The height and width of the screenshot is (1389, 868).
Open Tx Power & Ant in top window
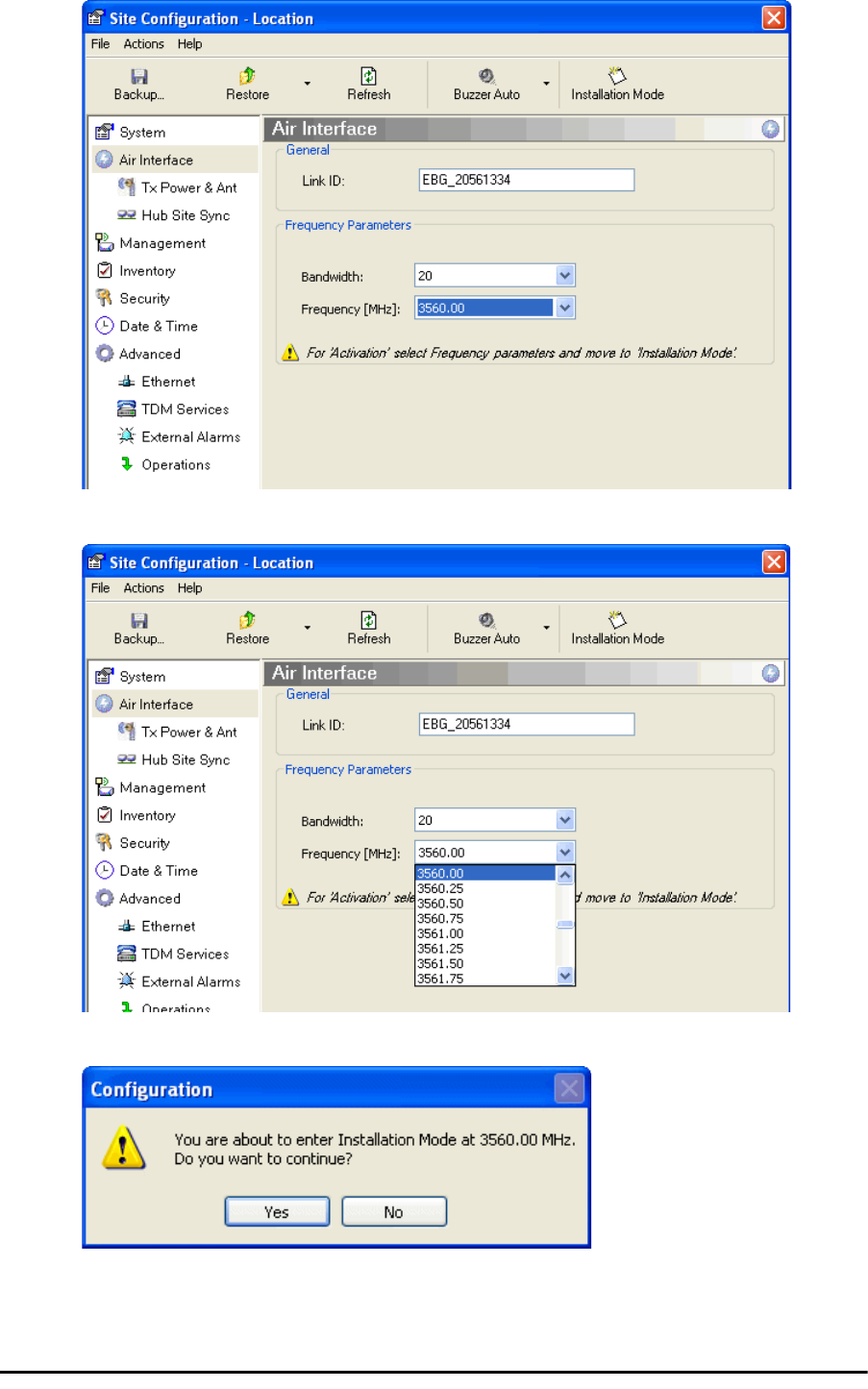tap(187, 187)
